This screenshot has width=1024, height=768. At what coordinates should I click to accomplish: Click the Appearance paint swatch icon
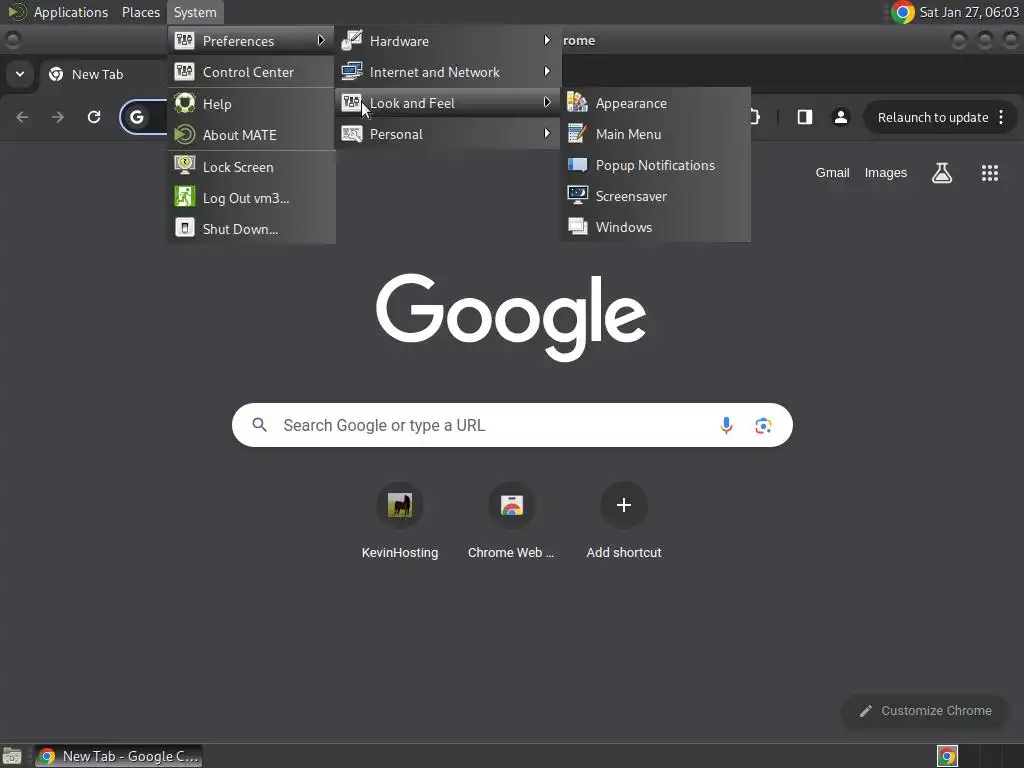pos(577,103)
